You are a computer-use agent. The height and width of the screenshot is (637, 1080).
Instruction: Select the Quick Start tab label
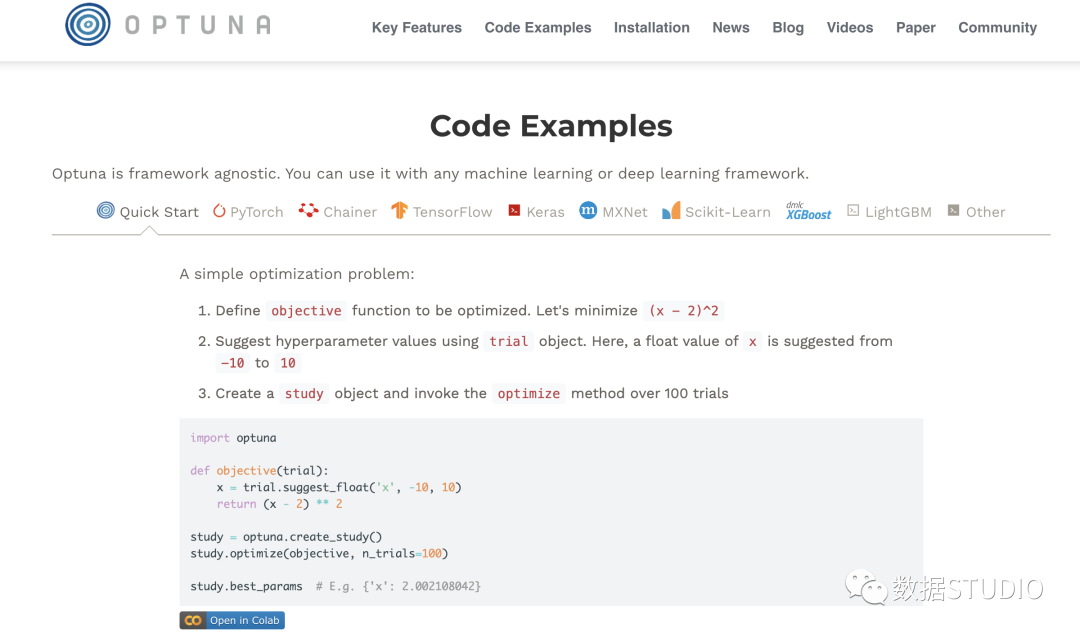click(x=159, y=212)
